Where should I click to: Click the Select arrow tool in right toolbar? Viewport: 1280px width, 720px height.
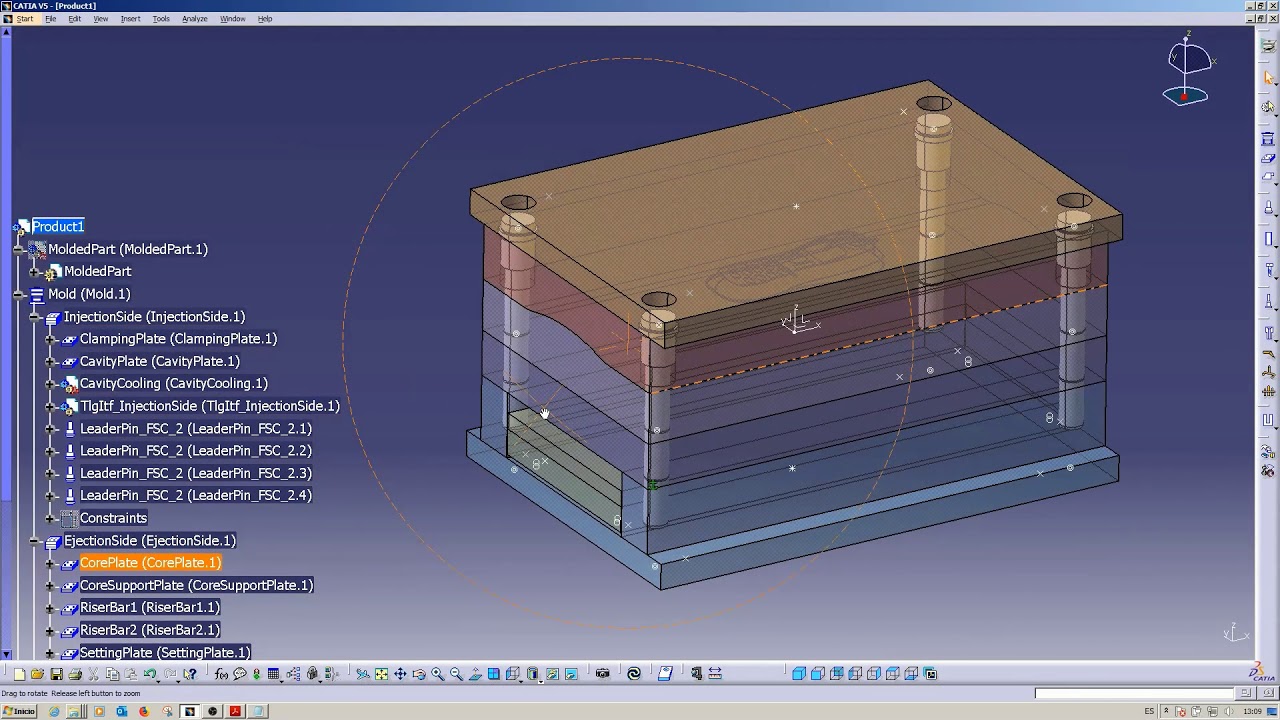1268,78
